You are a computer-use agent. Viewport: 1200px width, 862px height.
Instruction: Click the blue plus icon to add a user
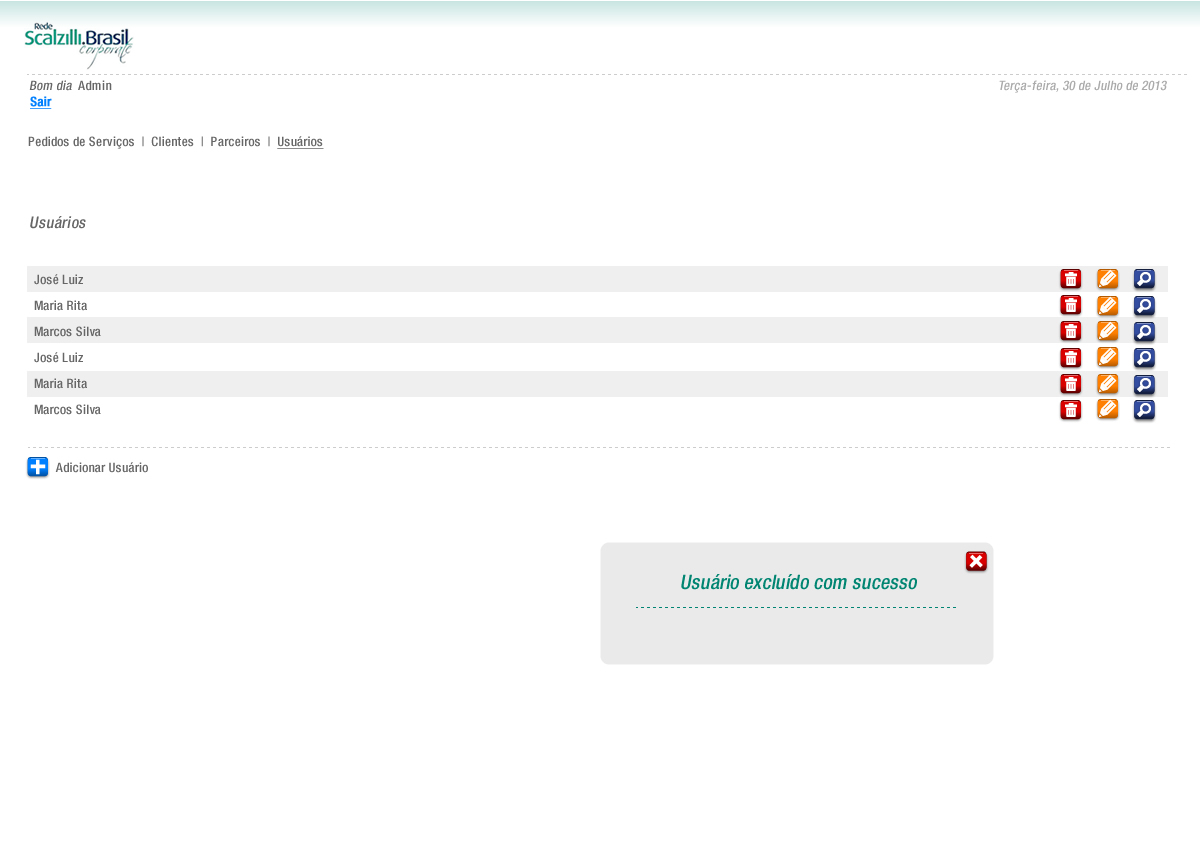[x=38, y=467]
